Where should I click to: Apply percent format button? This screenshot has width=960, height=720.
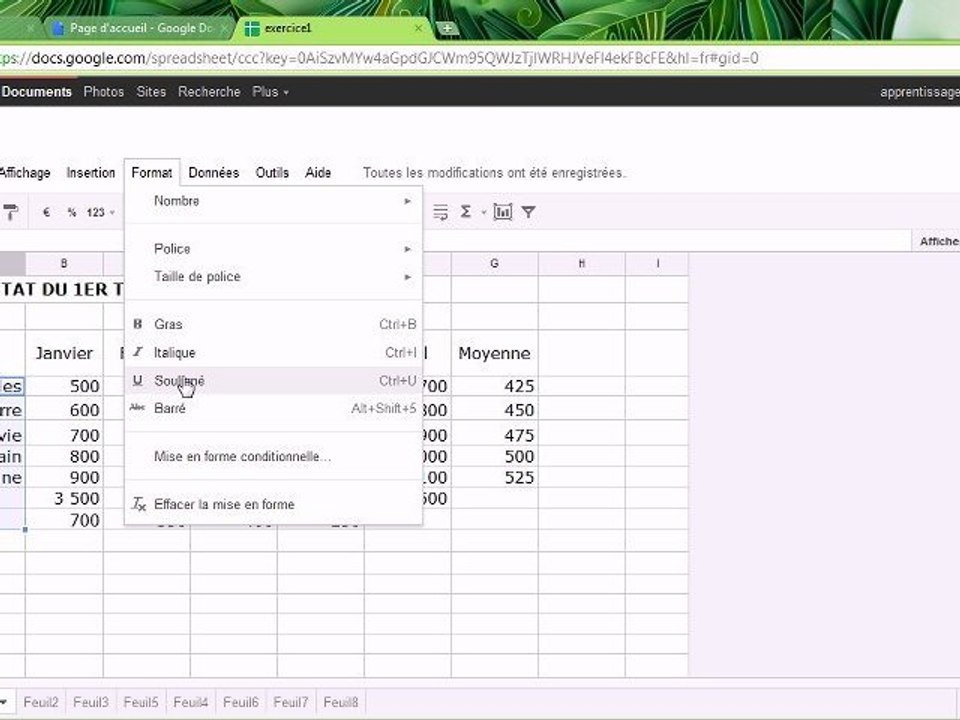coord(72,212)
